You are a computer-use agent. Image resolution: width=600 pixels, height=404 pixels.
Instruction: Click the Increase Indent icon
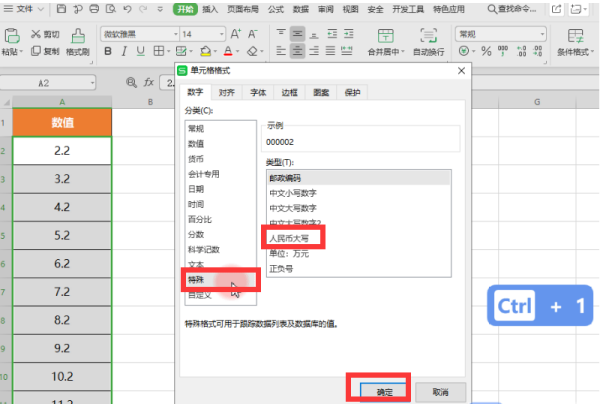coord(349,34)
